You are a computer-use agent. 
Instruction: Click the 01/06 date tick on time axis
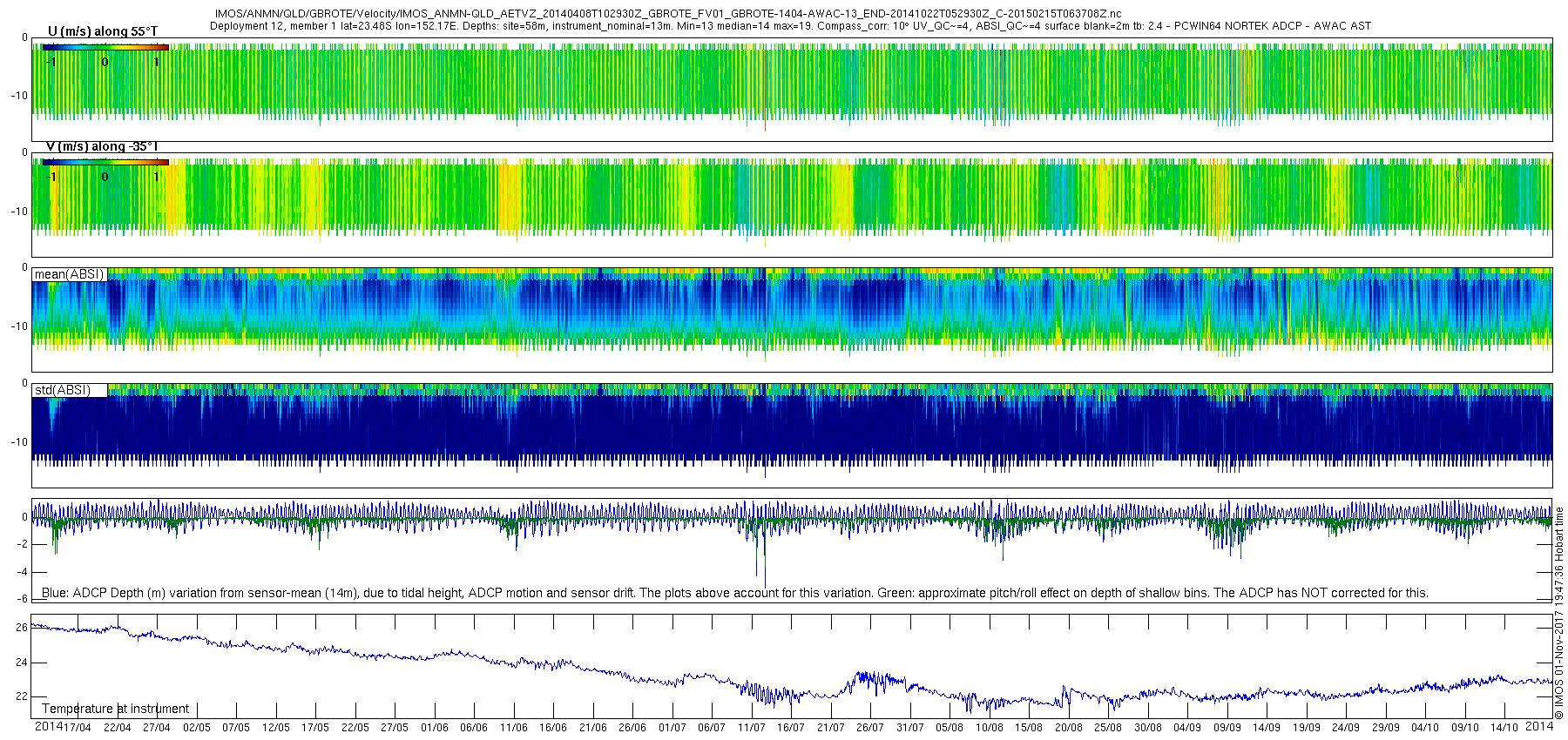click(434, 728)
